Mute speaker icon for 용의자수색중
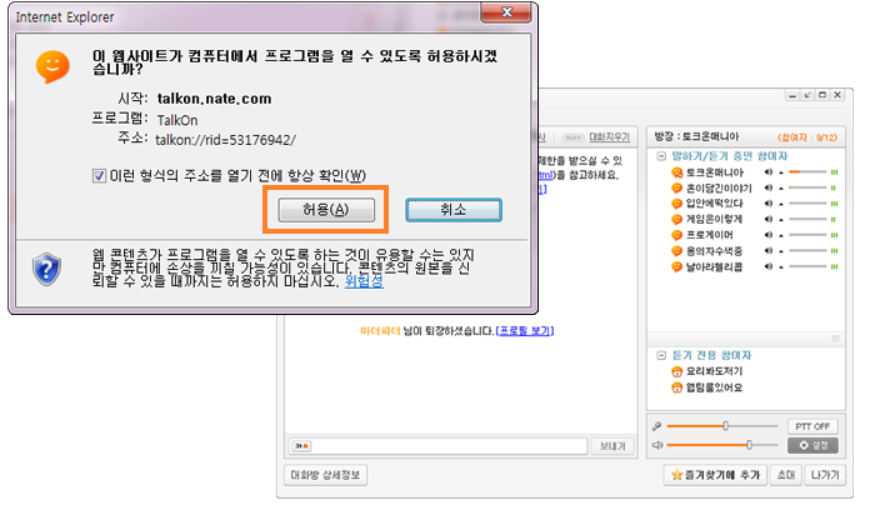Image resolution: width=874 pixels, height=519 pixels. coord(769,251)
